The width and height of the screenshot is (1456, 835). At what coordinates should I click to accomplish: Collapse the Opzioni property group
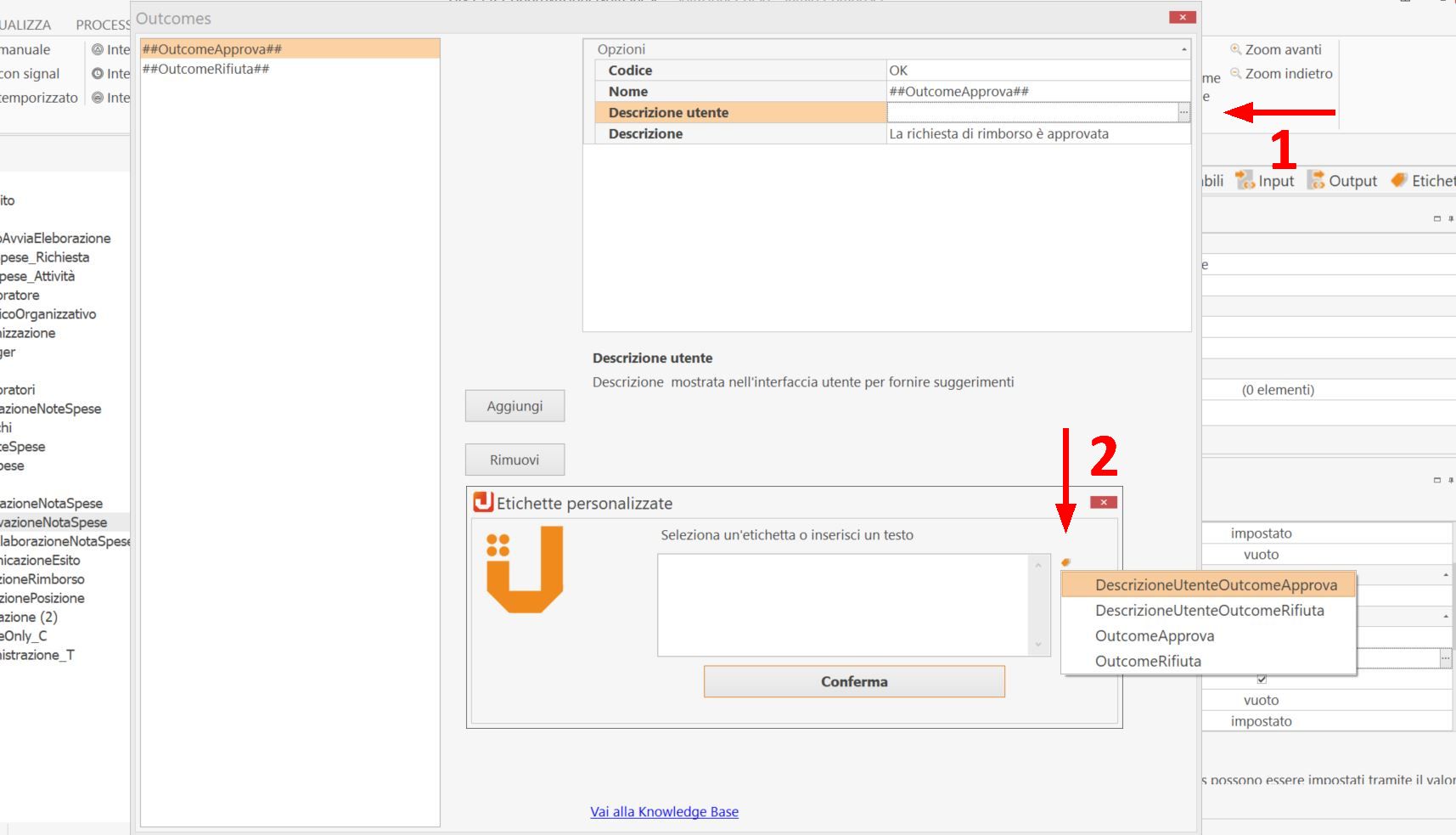click(1183, 49)
